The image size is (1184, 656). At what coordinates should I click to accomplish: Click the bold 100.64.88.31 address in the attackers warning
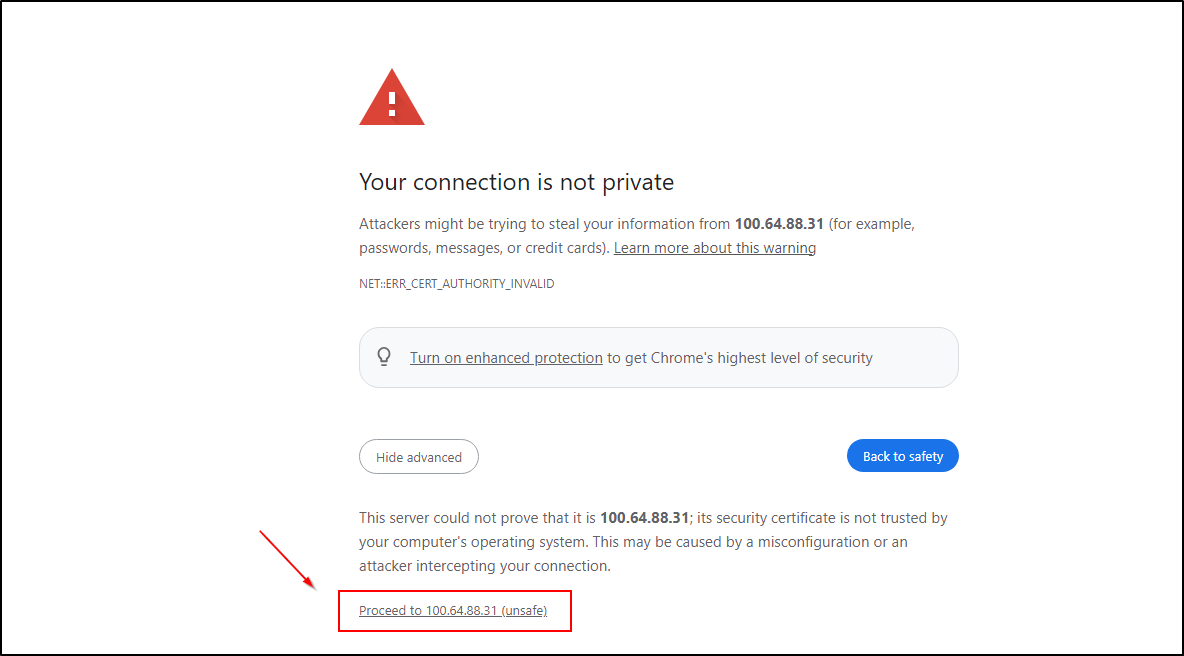click(779, 224)
